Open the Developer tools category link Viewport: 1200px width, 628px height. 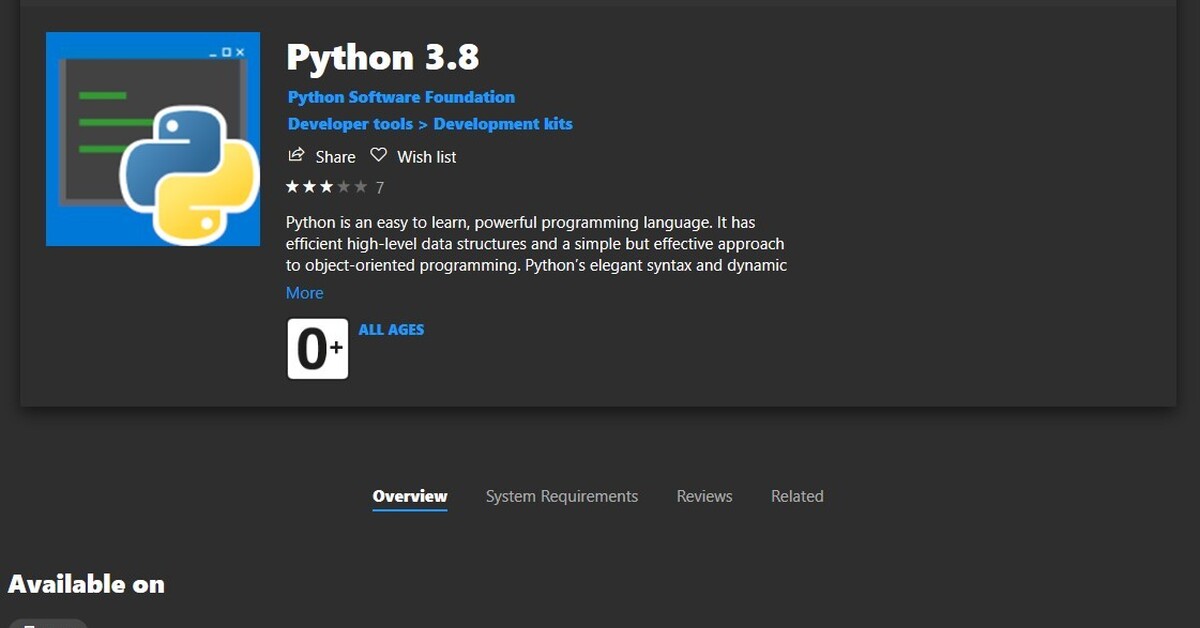tap(350, 124)
